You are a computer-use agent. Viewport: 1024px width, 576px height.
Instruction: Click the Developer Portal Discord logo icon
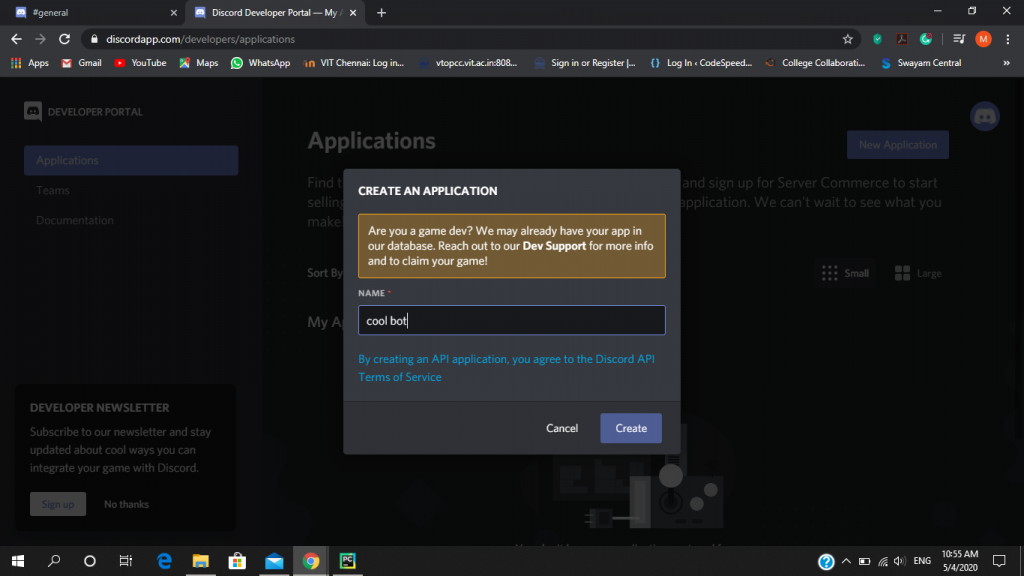click(33, 111)
